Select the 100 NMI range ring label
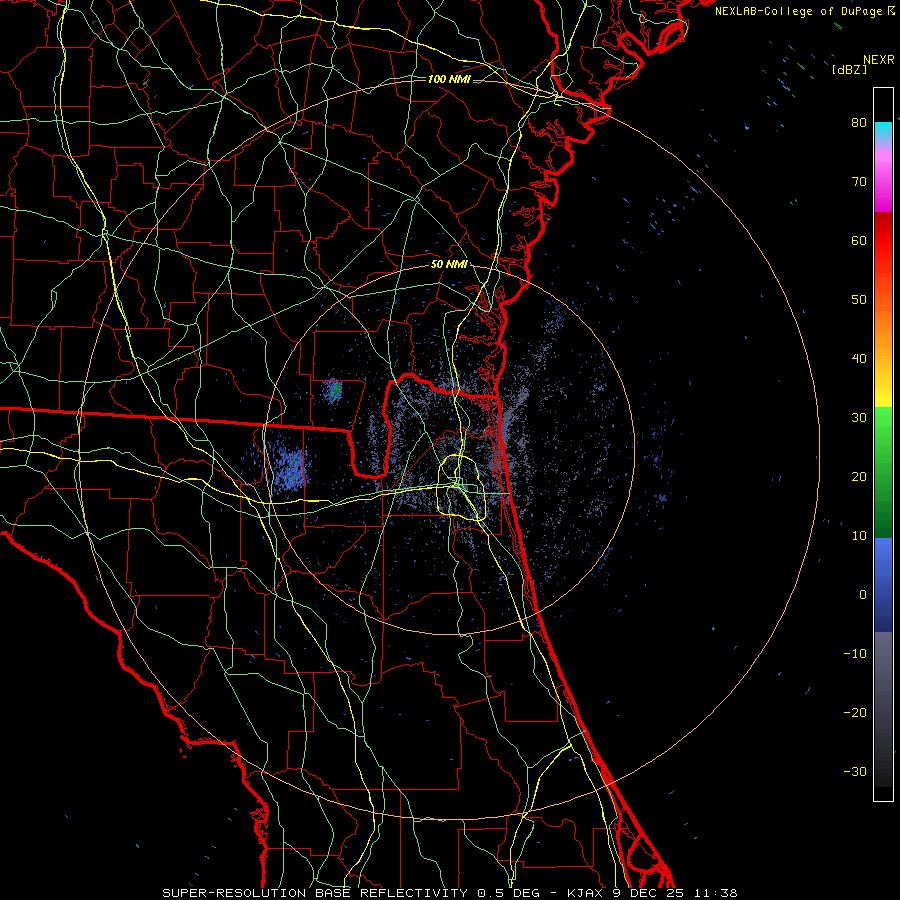Screen dimensions: 900x900 tap(449, 79)
